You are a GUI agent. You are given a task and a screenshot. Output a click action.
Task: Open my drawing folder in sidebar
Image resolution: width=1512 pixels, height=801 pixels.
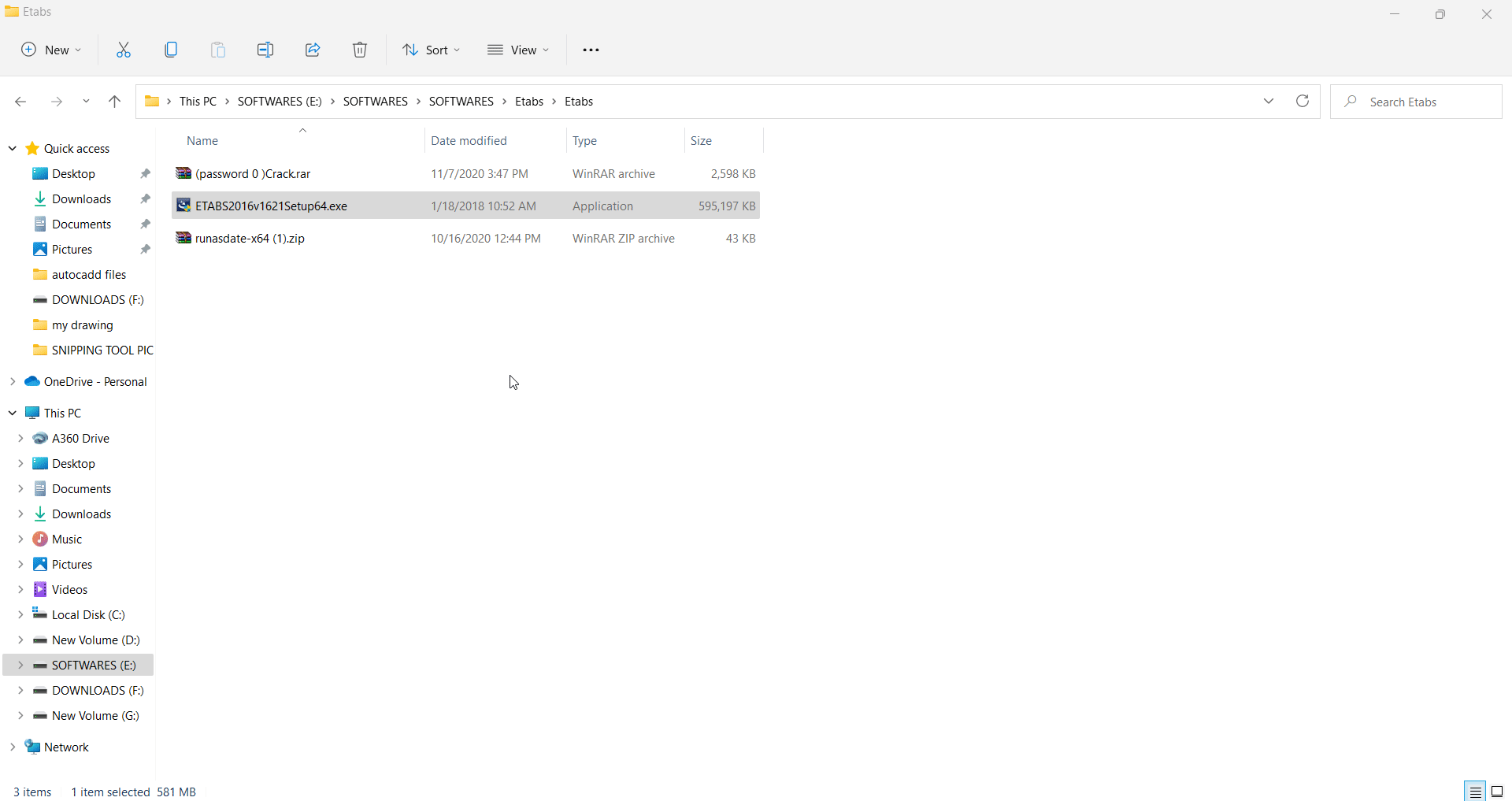[83, 324]
